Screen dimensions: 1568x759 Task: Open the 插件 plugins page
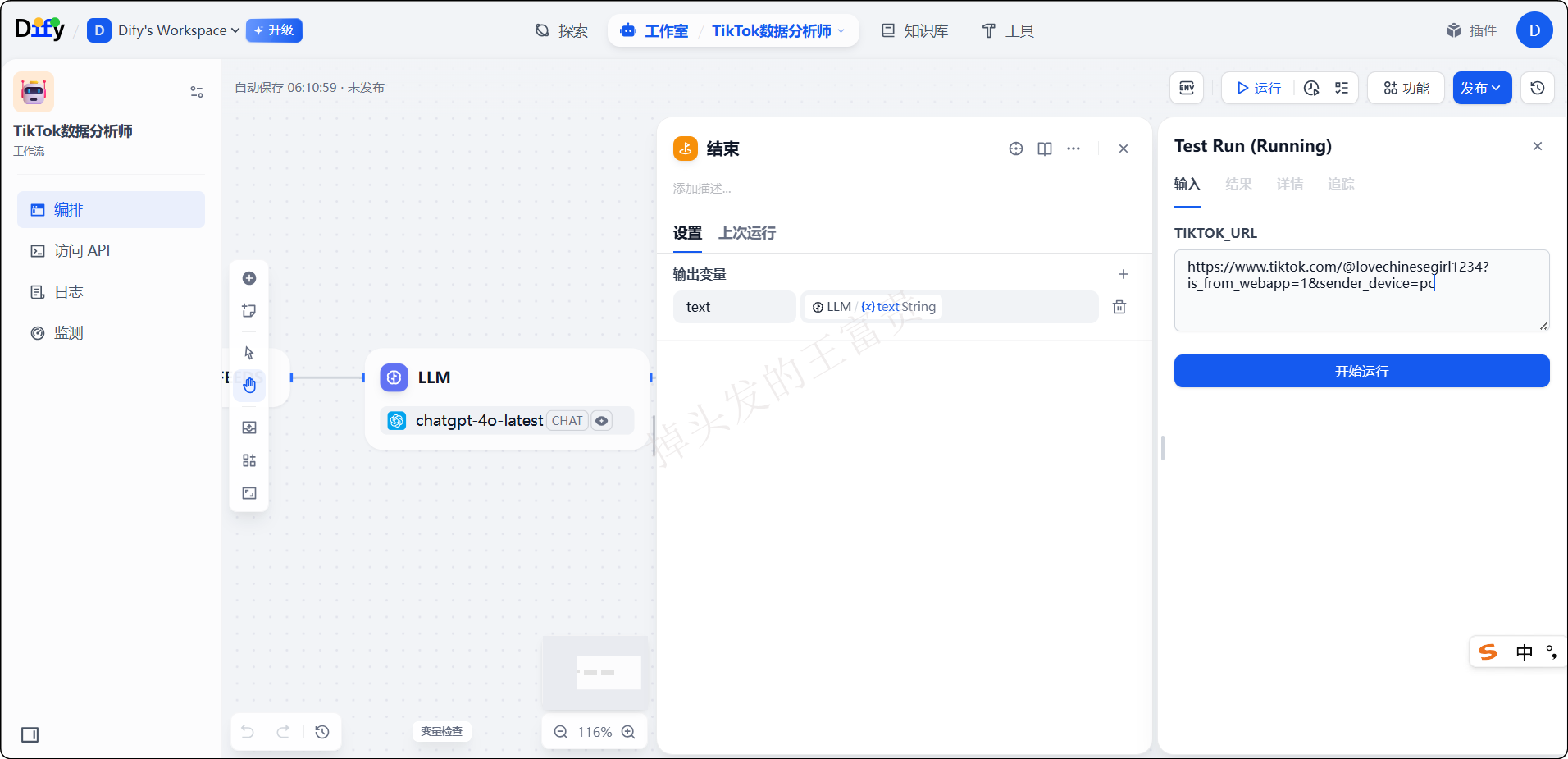(1472, 30)
